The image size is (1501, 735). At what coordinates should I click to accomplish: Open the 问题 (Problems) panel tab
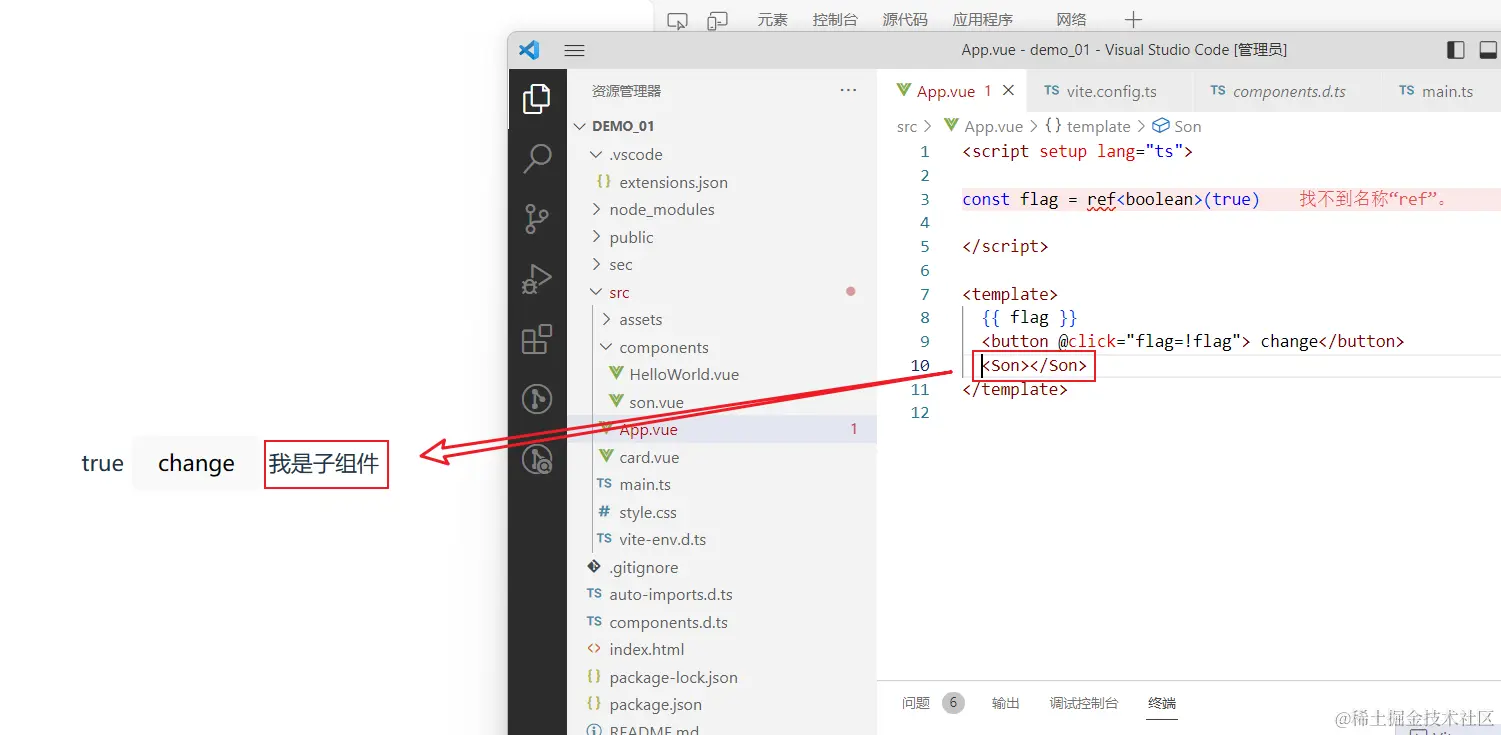[x=915, y=703]
